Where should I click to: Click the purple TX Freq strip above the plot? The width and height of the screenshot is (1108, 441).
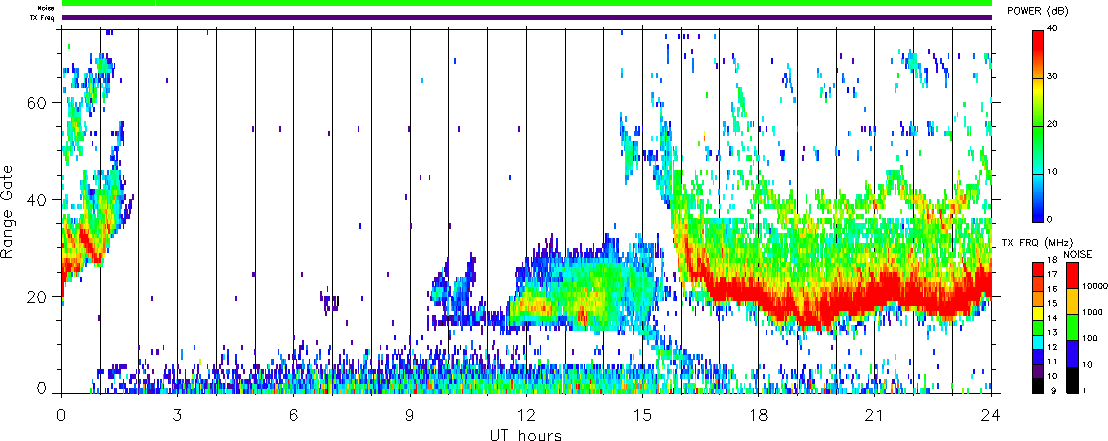tap(527, 17)
